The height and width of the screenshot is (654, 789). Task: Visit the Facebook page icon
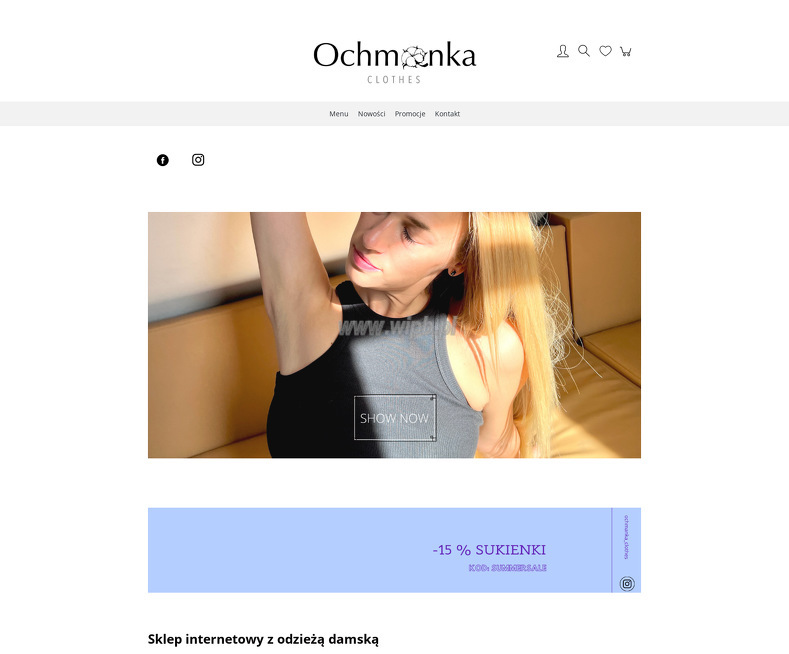(x=163, y=160)
